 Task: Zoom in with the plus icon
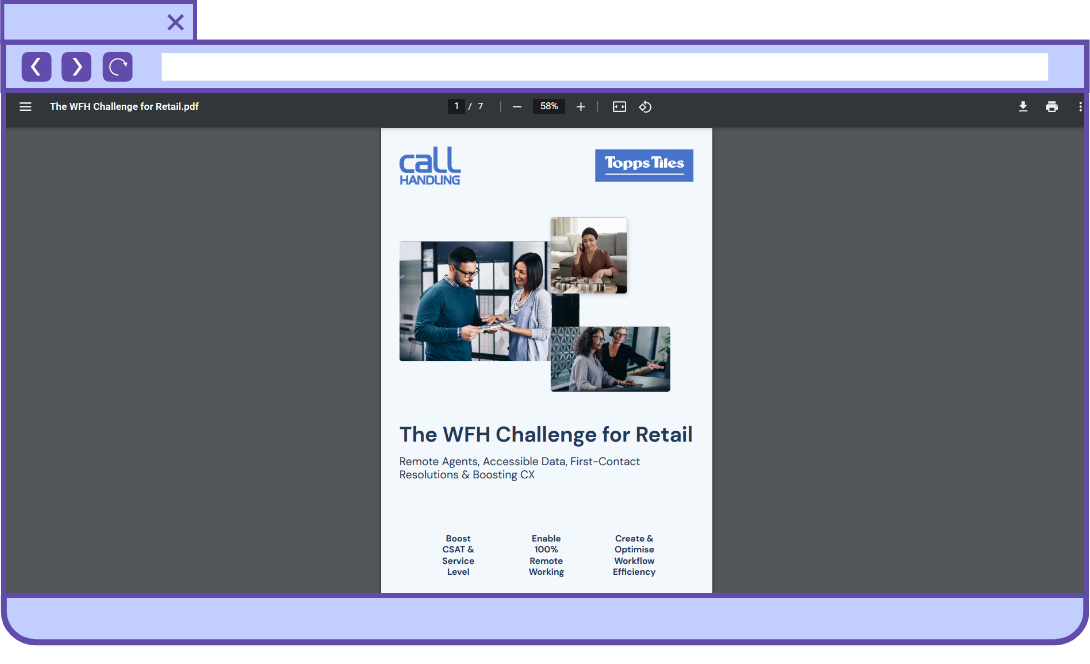pyautogui.click(x=580, y=106)
